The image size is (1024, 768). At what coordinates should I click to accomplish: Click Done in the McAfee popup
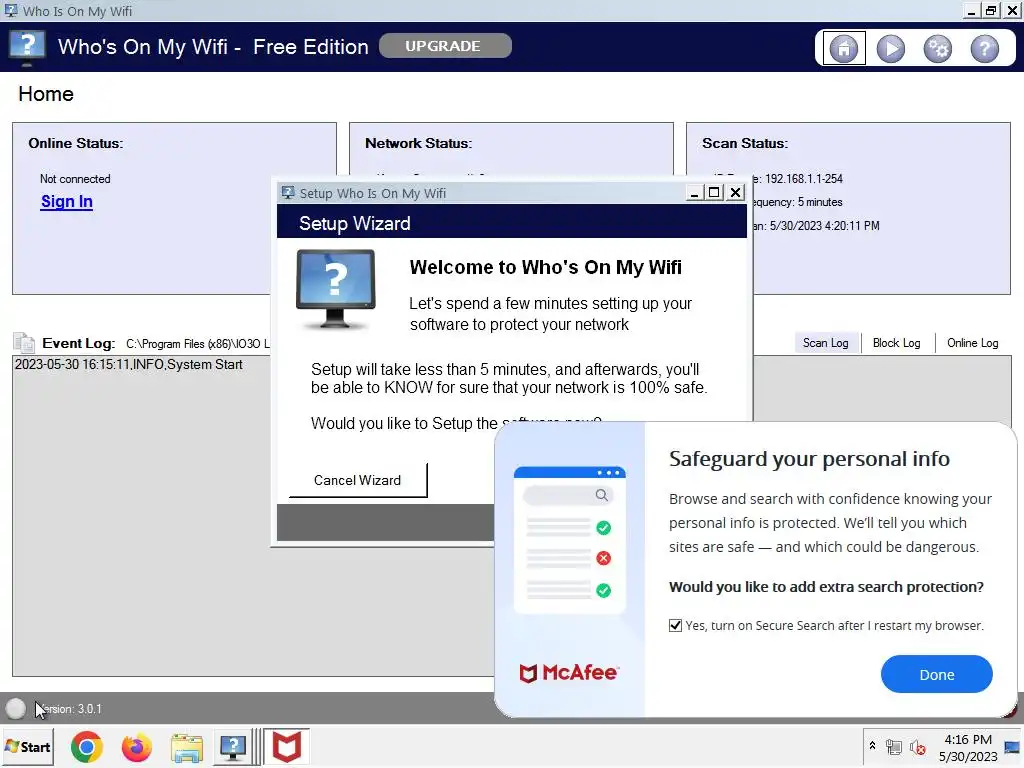coord(936,675)
